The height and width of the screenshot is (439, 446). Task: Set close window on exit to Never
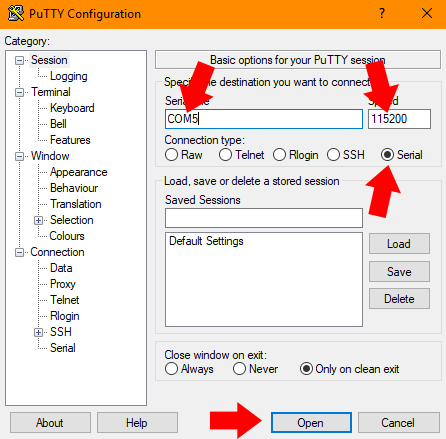tap(239, 369)
